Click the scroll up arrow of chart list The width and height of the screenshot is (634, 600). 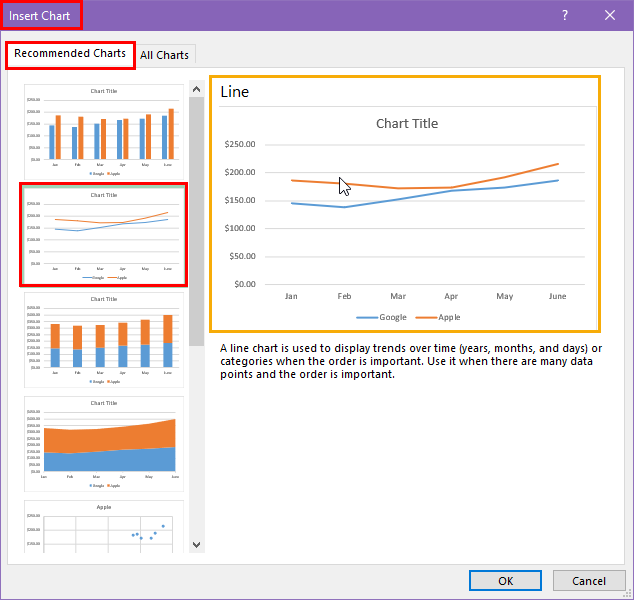tap(197, 89)
